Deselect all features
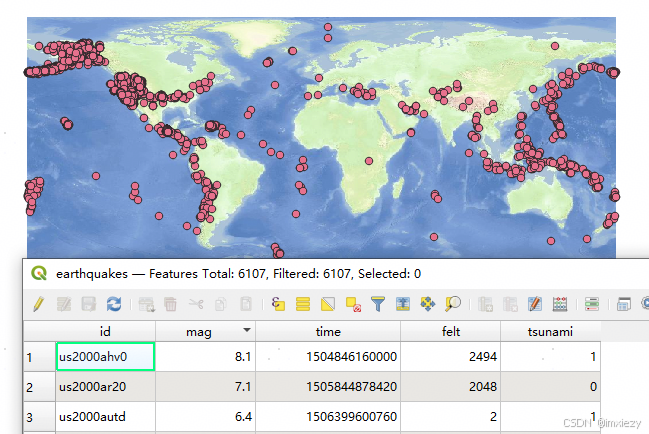The image size is (649, 434). 353,304
